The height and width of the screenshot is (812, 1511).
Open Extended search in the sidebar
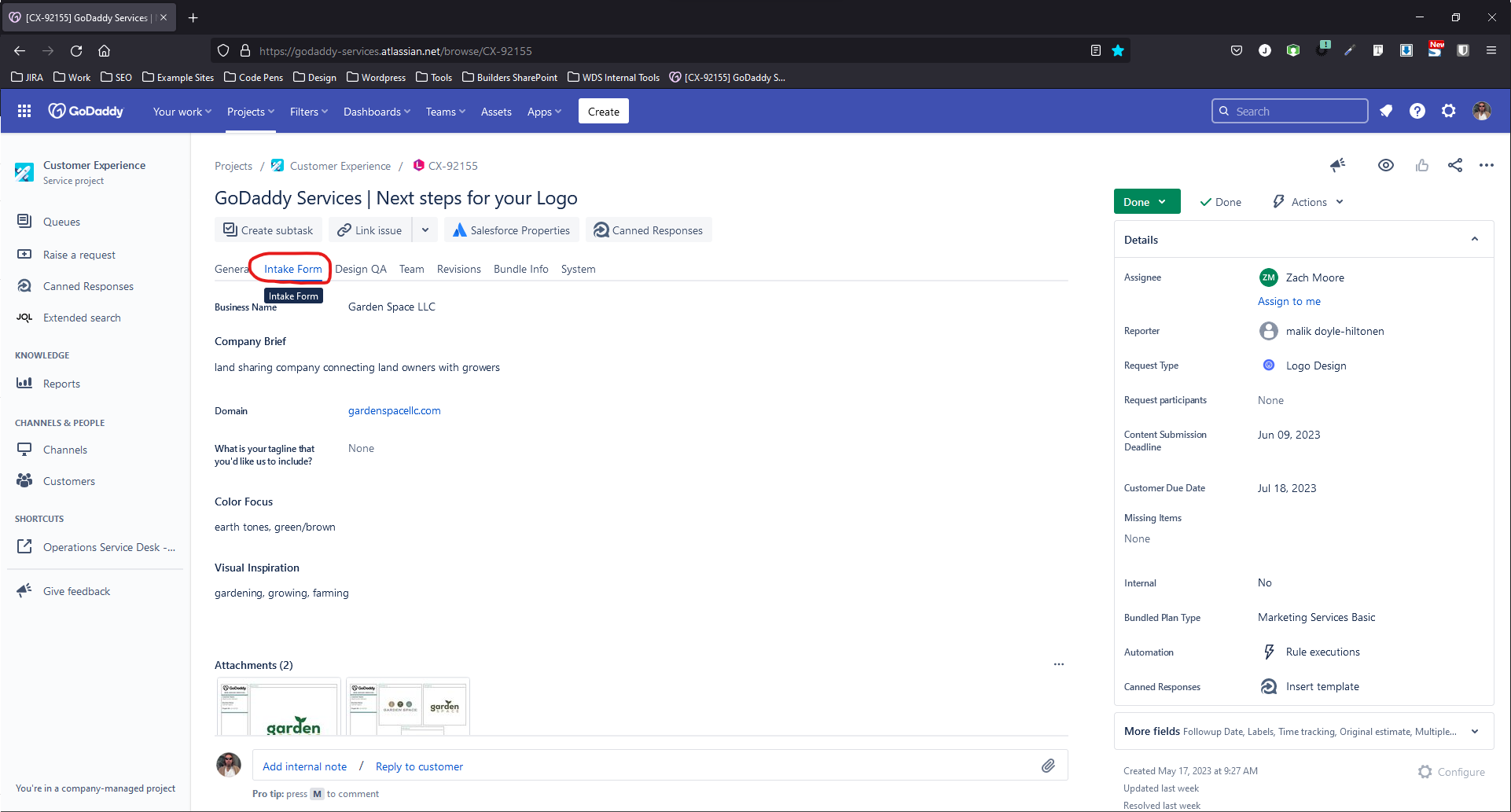point(82,318)
